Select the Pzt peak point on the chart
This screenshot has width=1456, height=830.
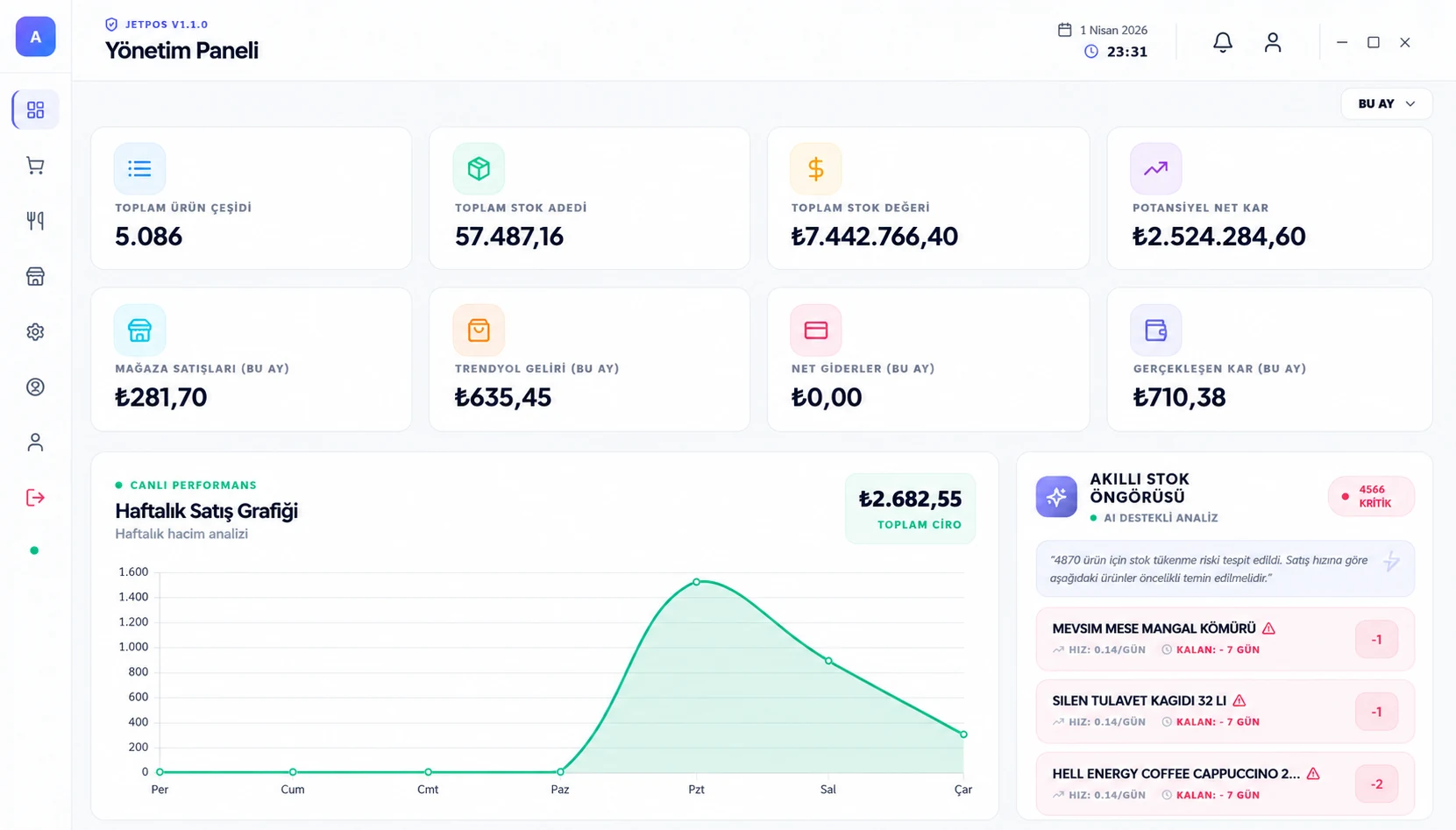pyautogui.click(x=697, y=582)
